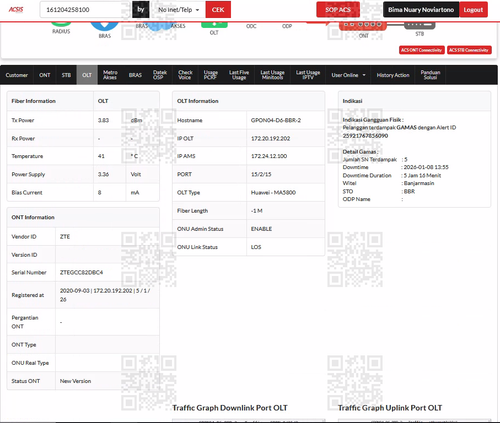Click PORT value 15/2/15
The height and width of the screenshot is (423, 500).
tap(261, 174)
